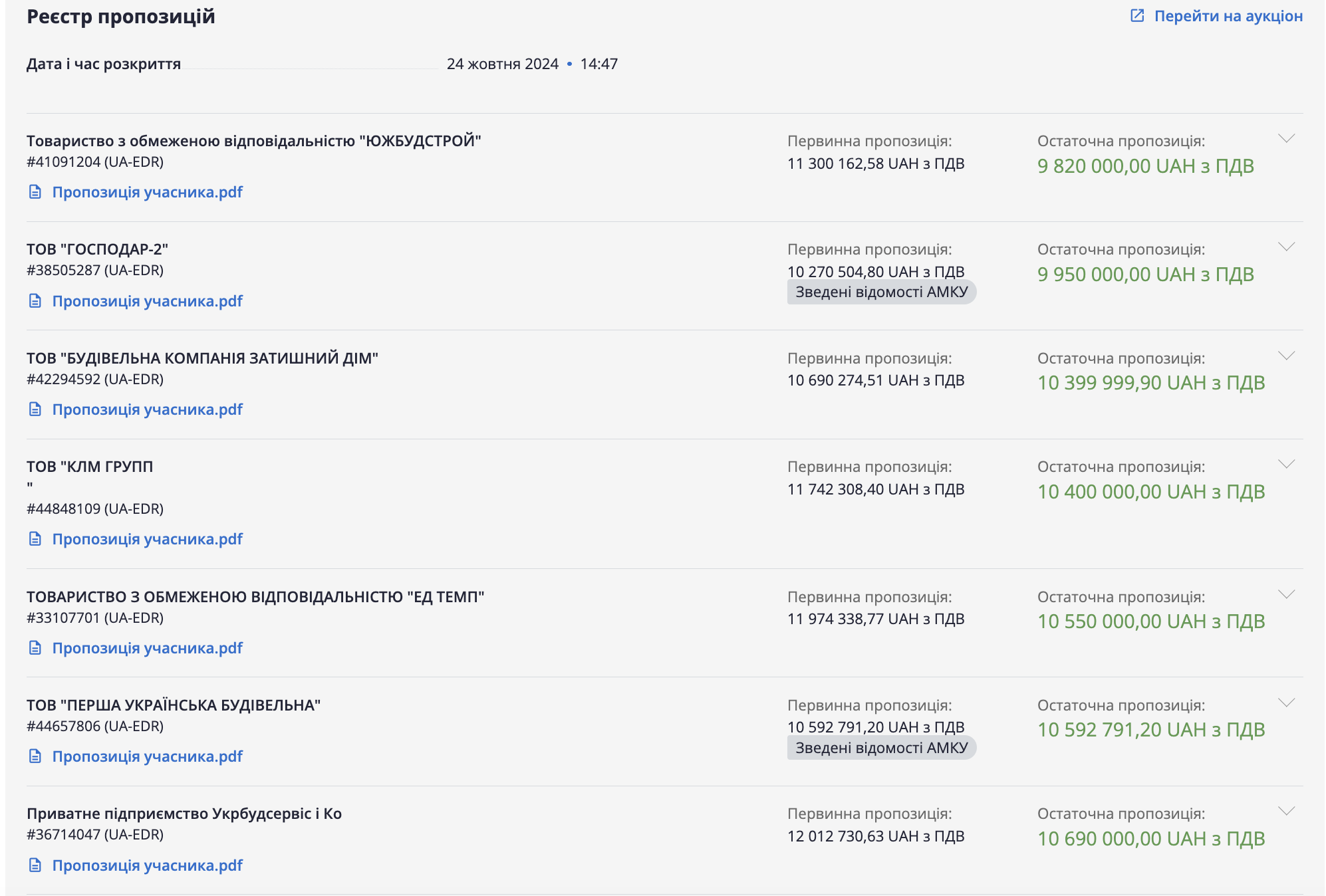Click document icon in ГОСПОДАР-2 row
Image resolution: width=1326 pixels, height=896 pixels.
[35, 301]
